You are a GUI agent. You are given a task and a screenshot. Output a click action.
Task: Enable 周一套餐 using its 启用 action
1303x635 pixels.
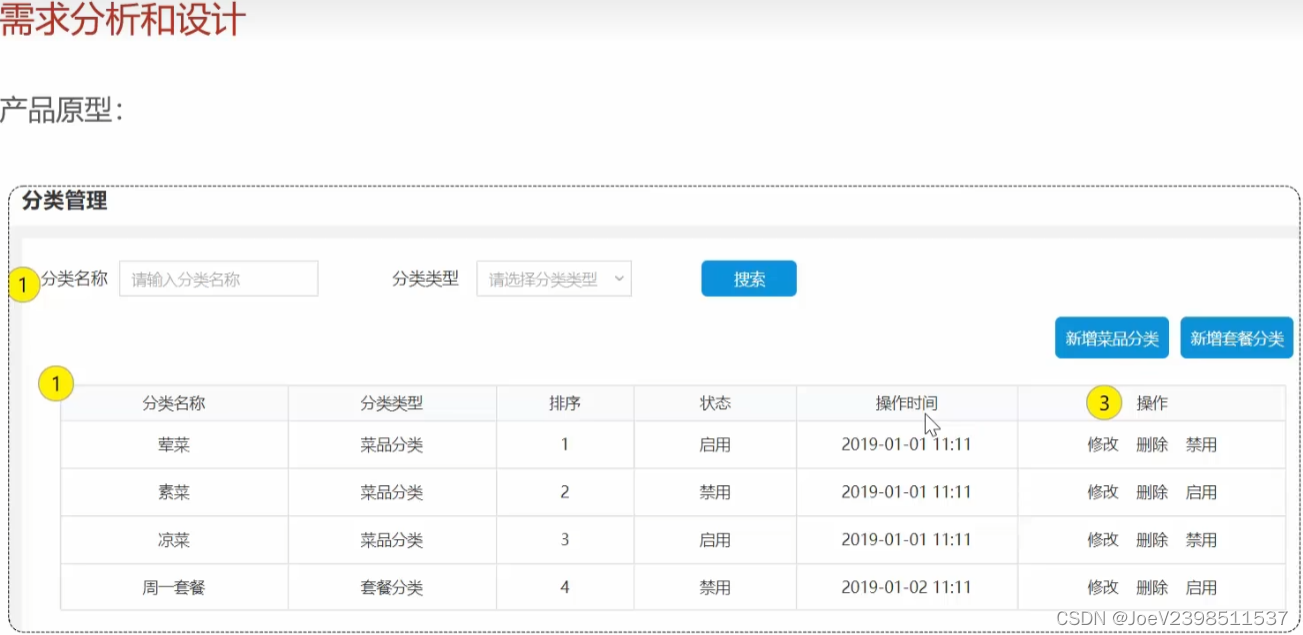1202,587
